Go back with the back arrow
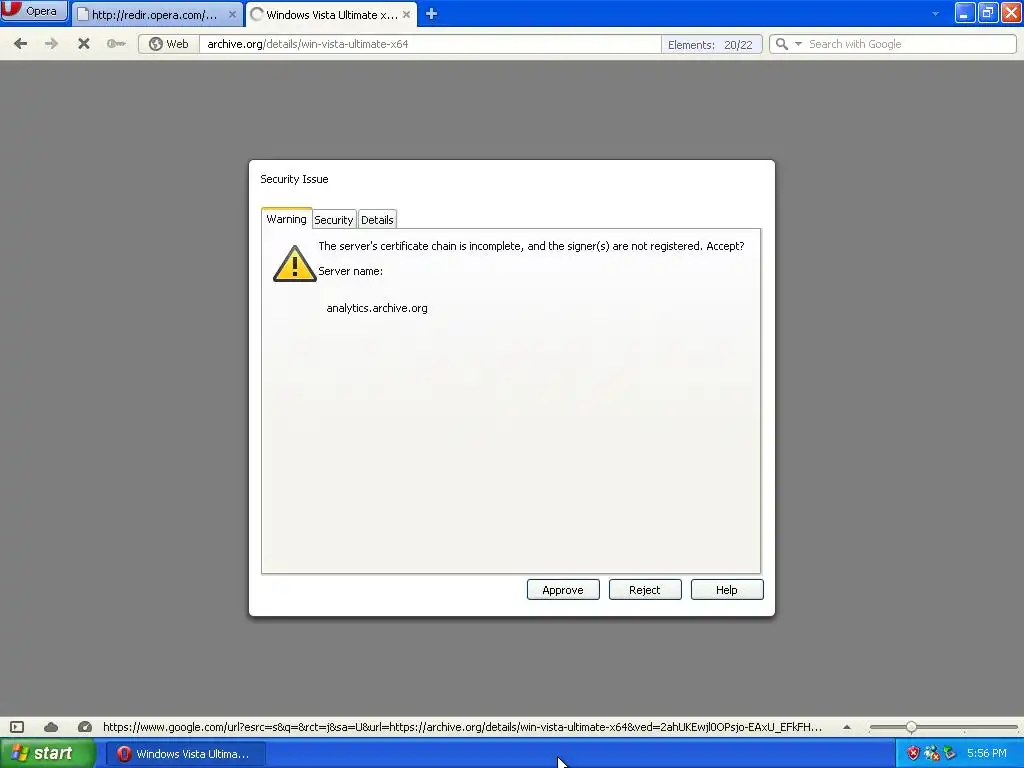Viewport: 1024px width, 768px height. tap(20, 44)
